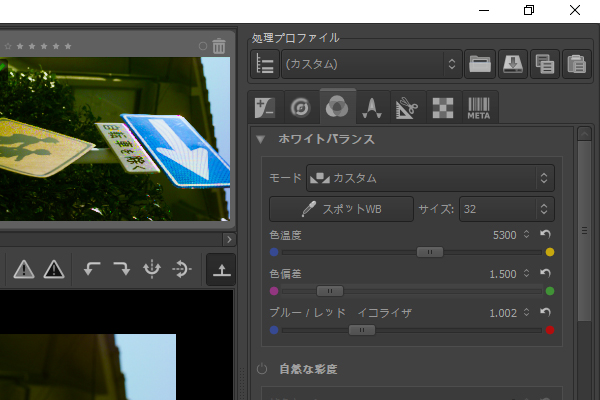Minimize the application window

[484, 10]
